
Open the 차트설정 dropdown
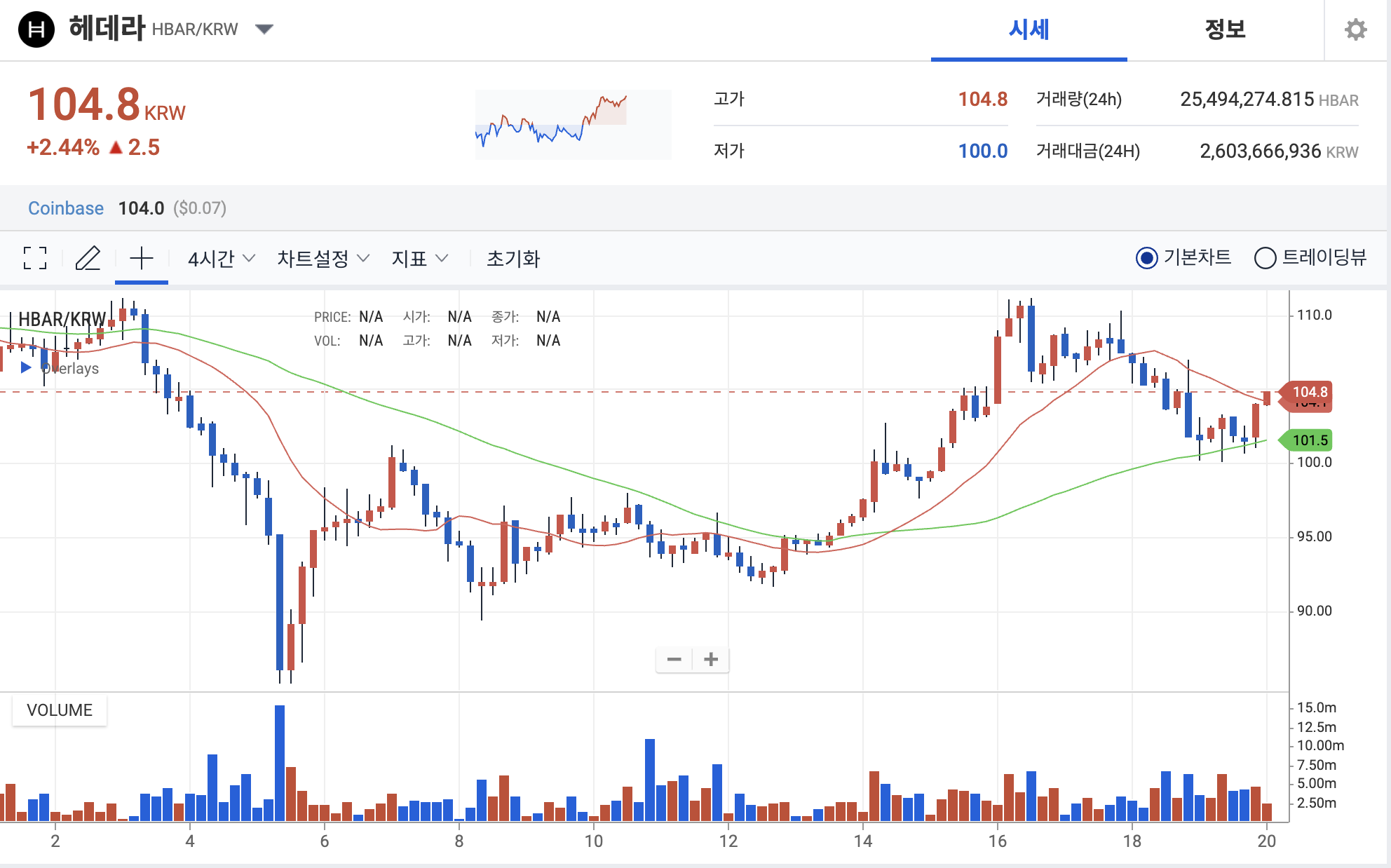[323, 259]
